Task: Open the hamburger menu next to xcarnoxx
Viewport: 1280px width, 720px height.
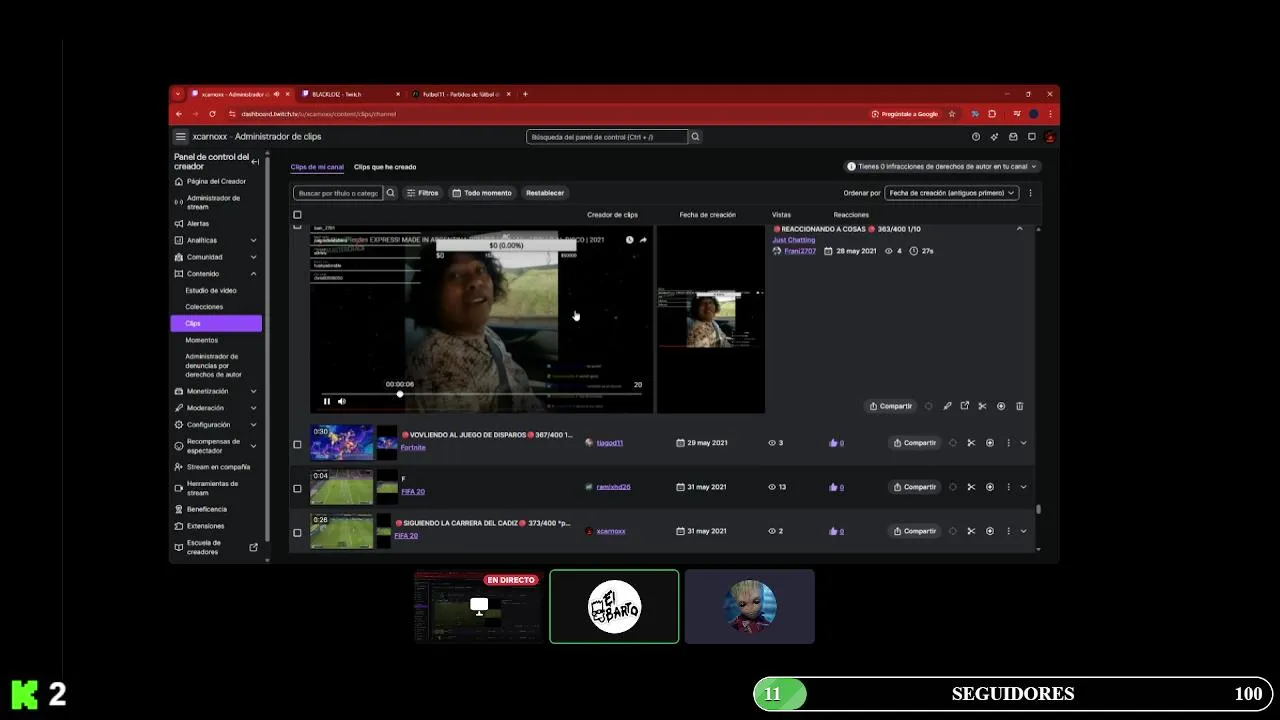Action: tap(181, 137)
